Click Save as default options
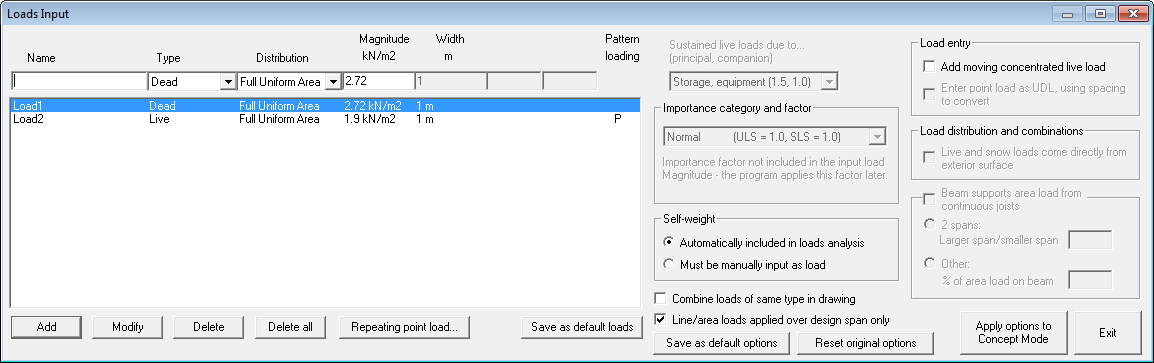The image size is (1154, 363). tap(721, 343)
